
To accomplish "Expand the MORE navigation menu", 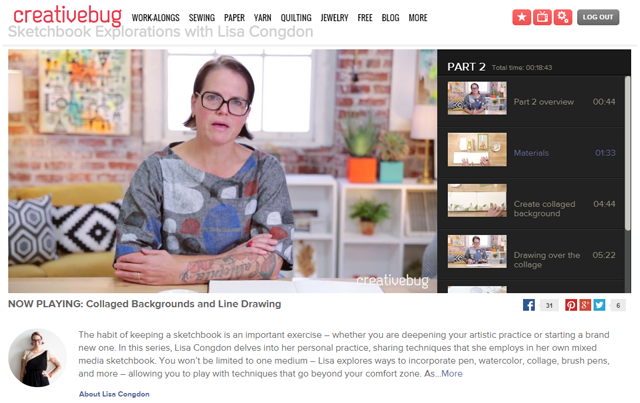I will [x=418, y=18].
